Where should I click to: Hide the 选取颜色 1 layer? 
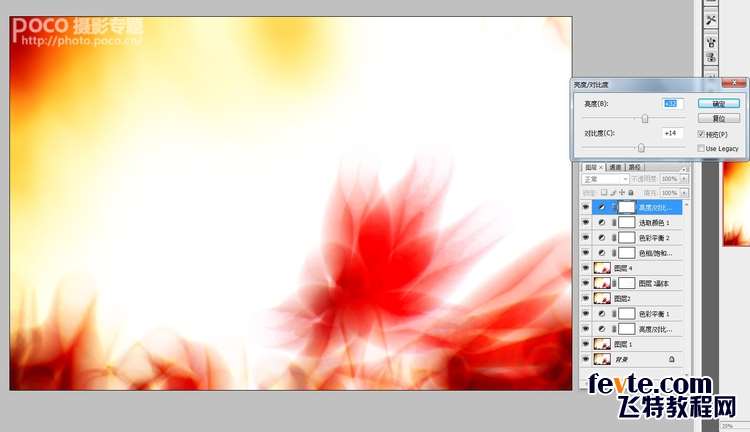585,222
